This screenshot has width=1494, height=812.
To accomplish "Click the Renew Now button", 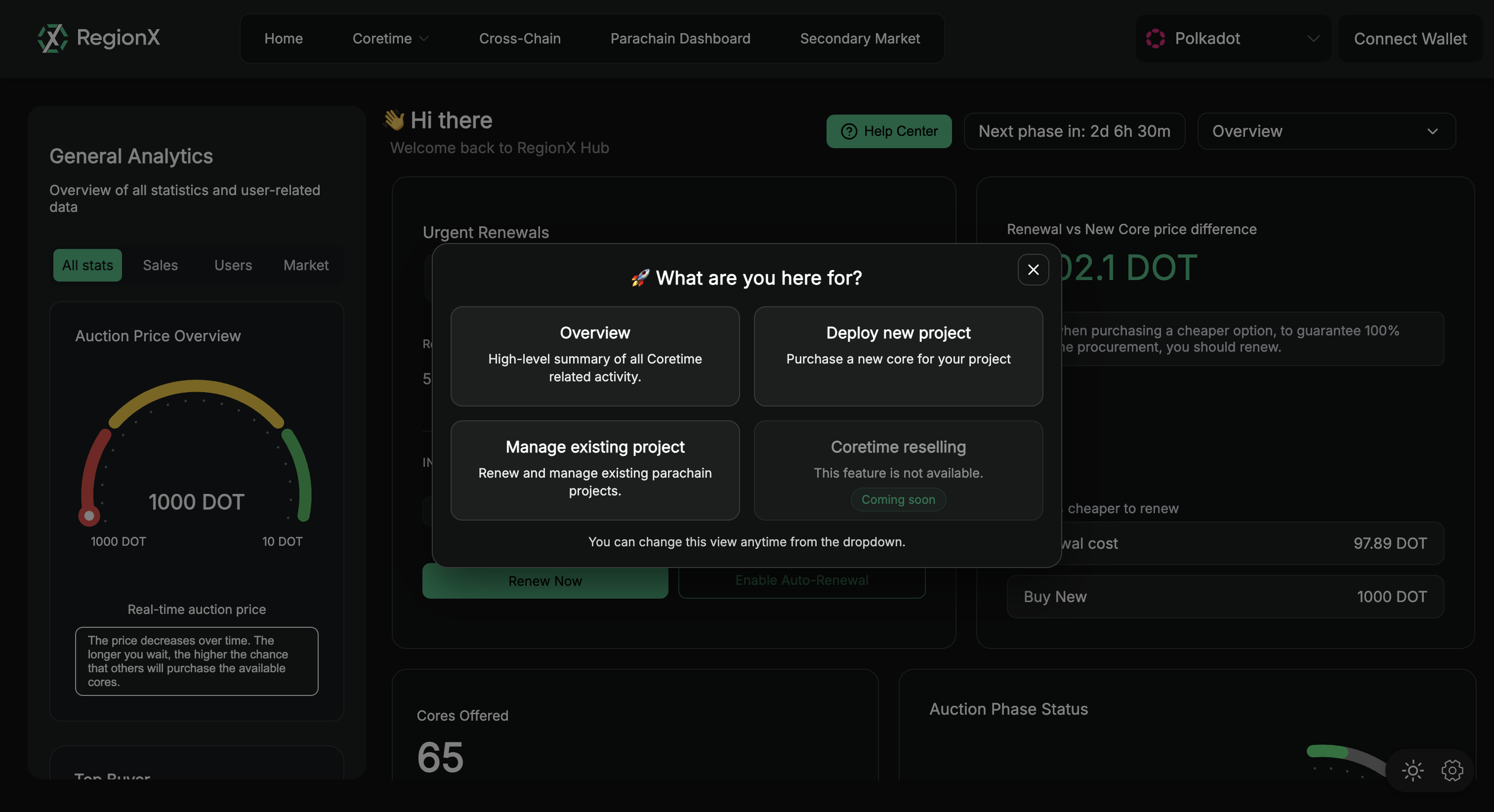I will coord(544,581).
